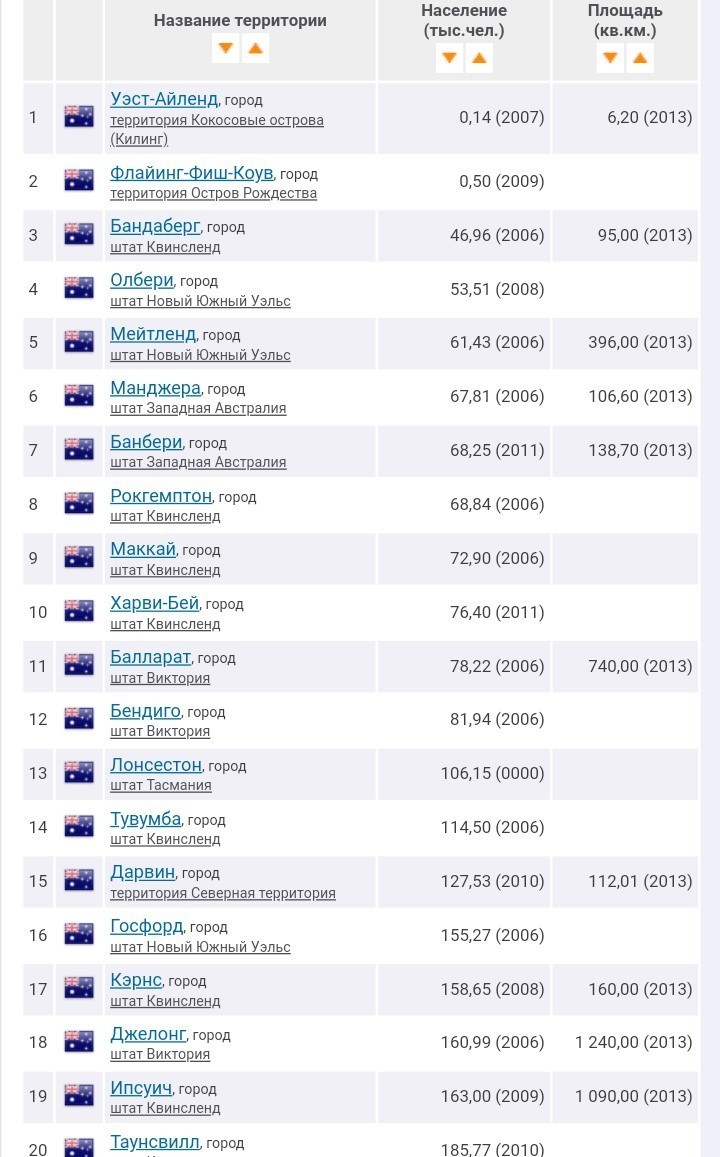Click the flag icon in the Дарвин row
720x1157 pixels.
coord(79,881)
